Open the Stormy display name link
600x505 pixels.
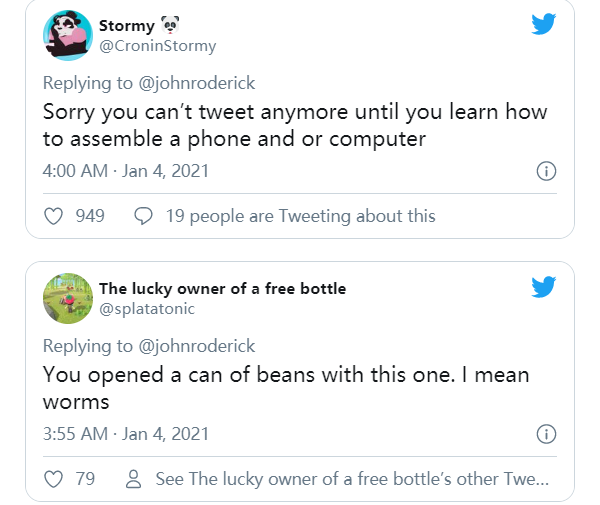127,25
